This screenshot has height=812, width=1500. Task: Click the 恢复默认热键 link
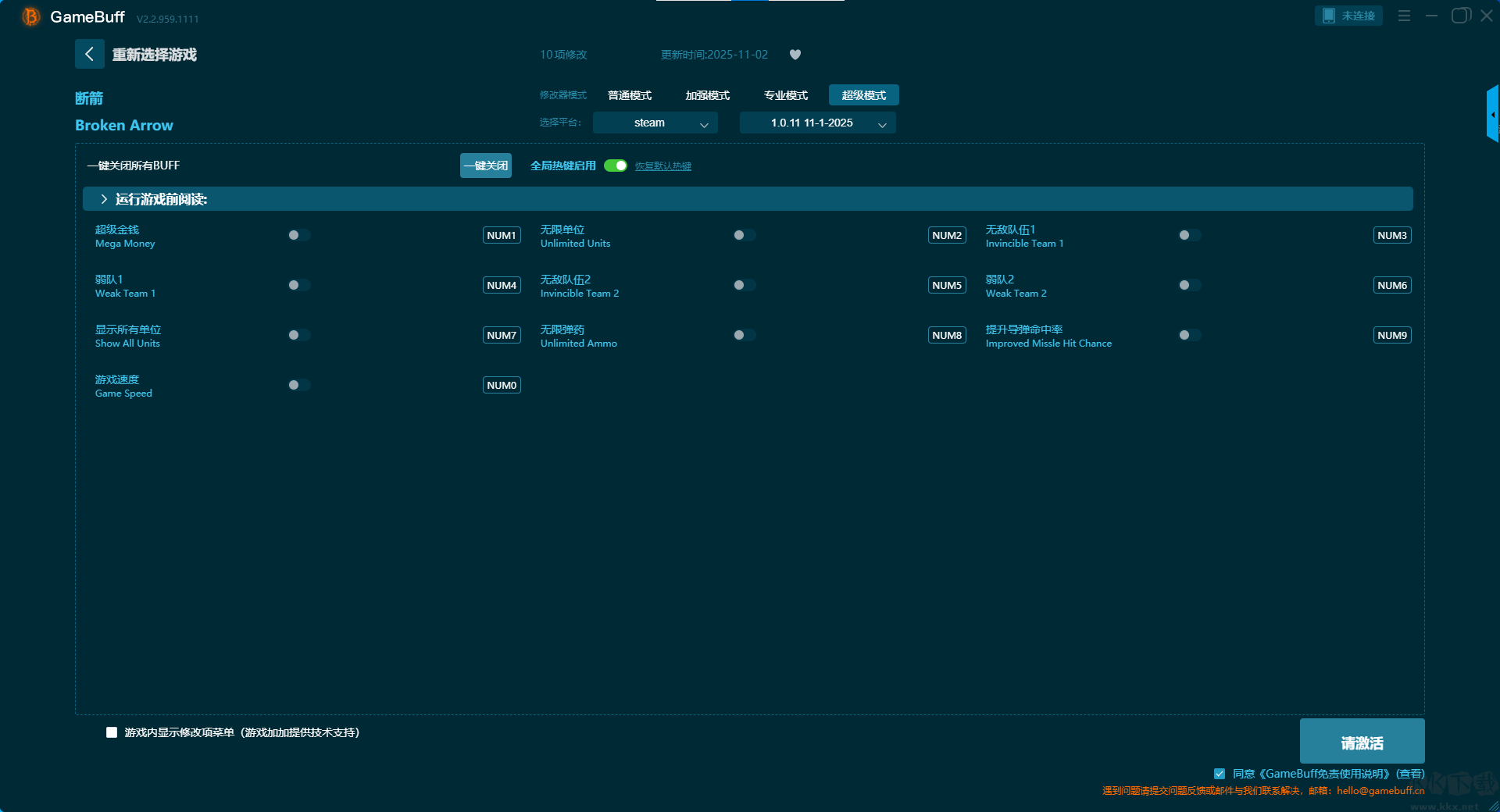[662, 166]
